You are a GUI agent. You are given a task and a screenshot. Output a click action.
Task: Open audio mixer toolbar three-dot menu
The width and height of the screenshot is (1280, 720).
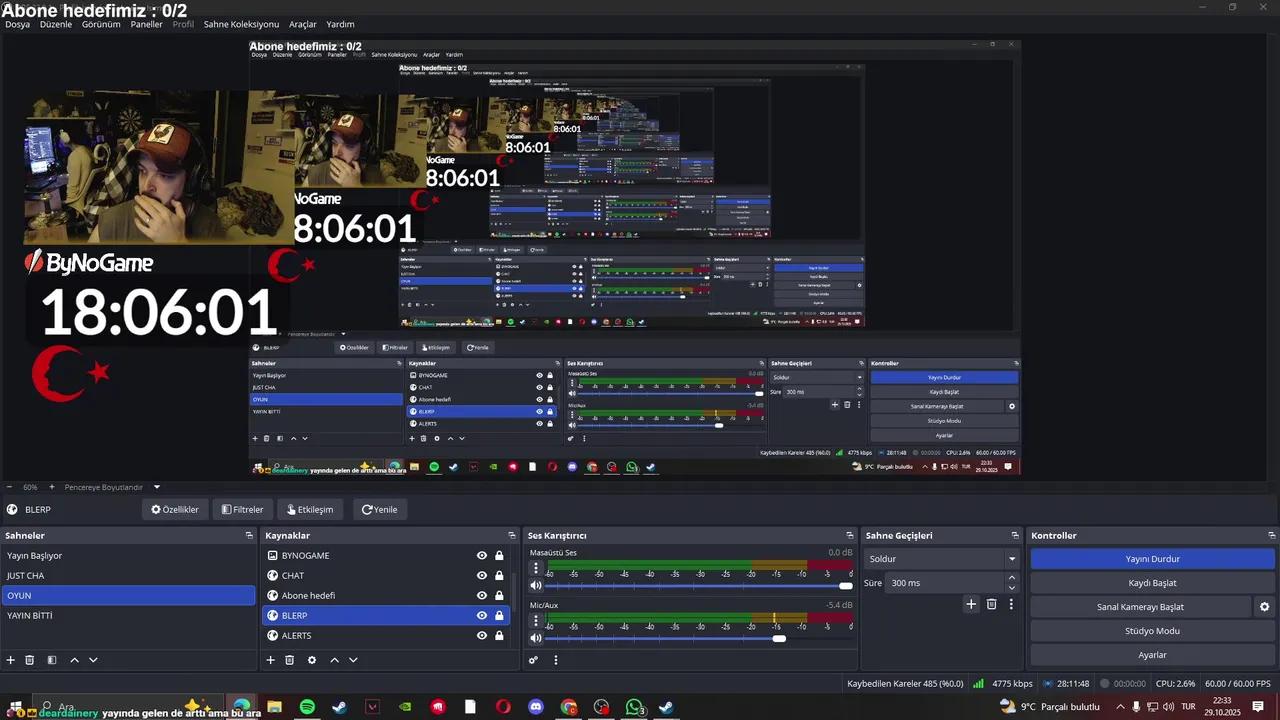point(556,660)
